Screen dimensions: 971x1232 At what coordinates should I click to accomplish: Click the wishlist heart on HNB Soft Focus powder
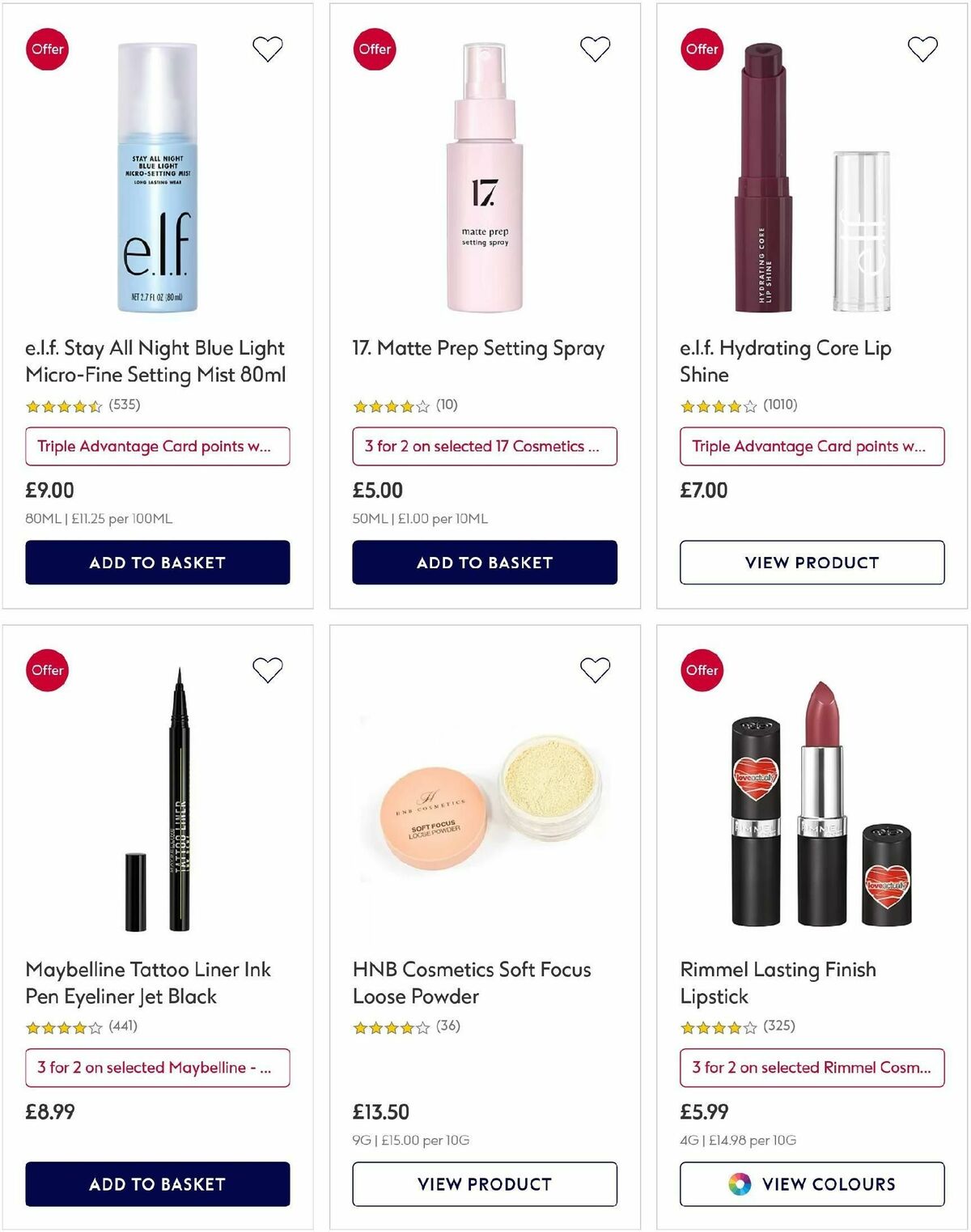click(x=596, y=670)
